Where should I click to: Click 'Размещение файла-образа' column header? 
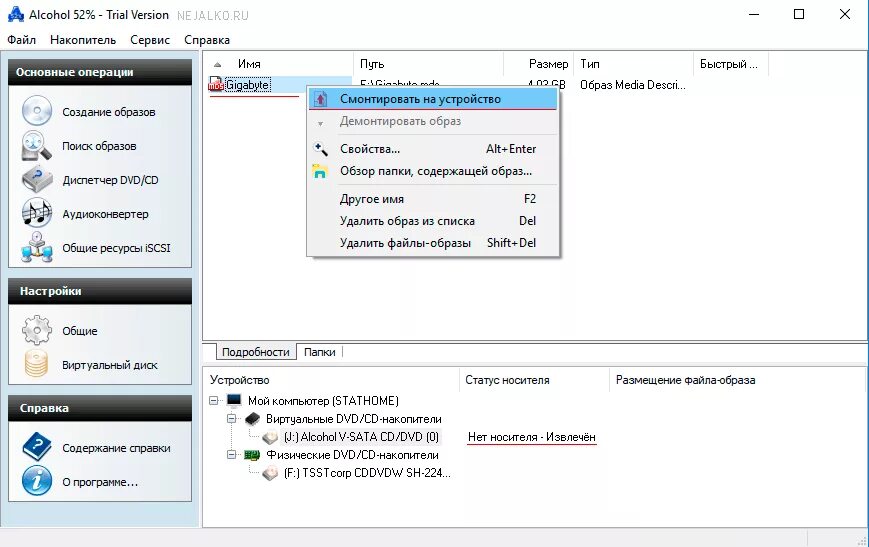[x=737, y=380]
